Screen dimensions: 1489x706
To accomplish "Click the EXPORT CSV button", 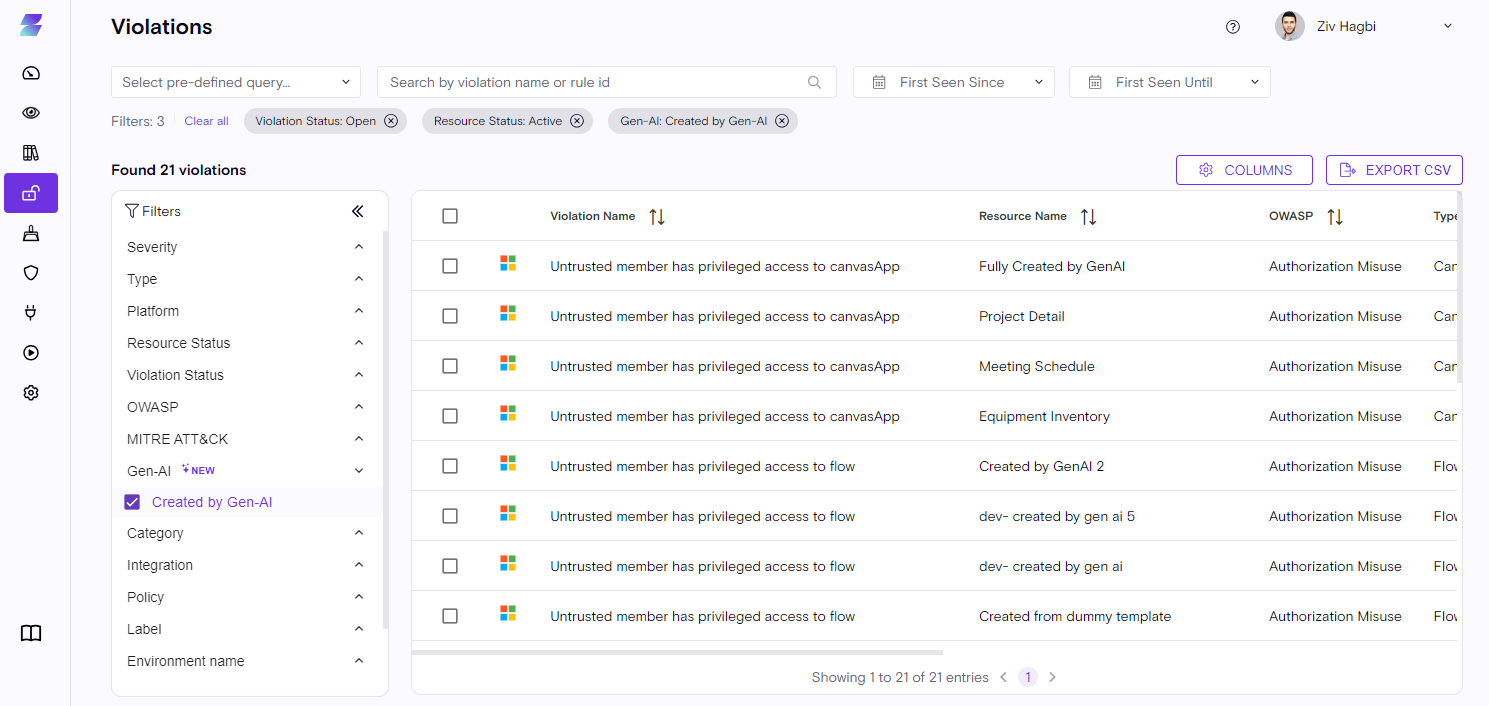I will point(1394,170).
